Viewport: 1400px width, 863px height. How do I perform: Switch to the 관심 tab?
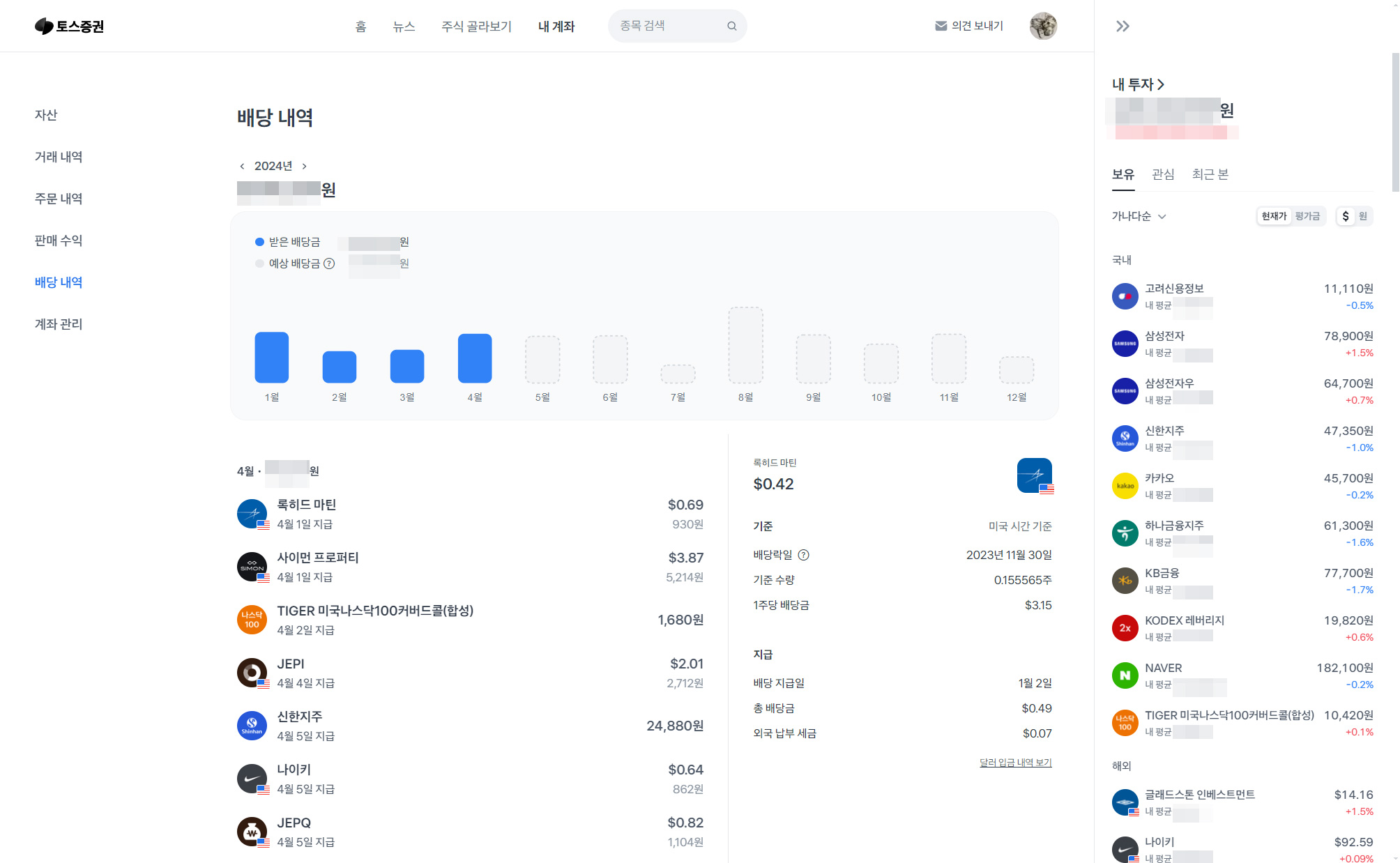[1163, 174]
